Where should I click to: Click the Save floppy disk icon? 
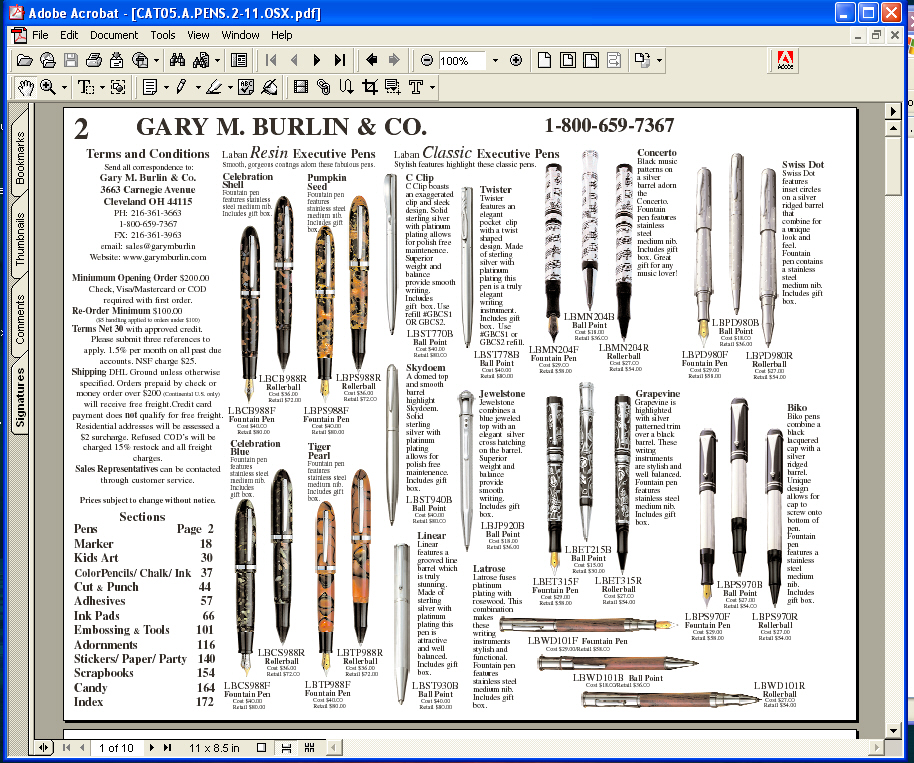click(x=71, y=60)
